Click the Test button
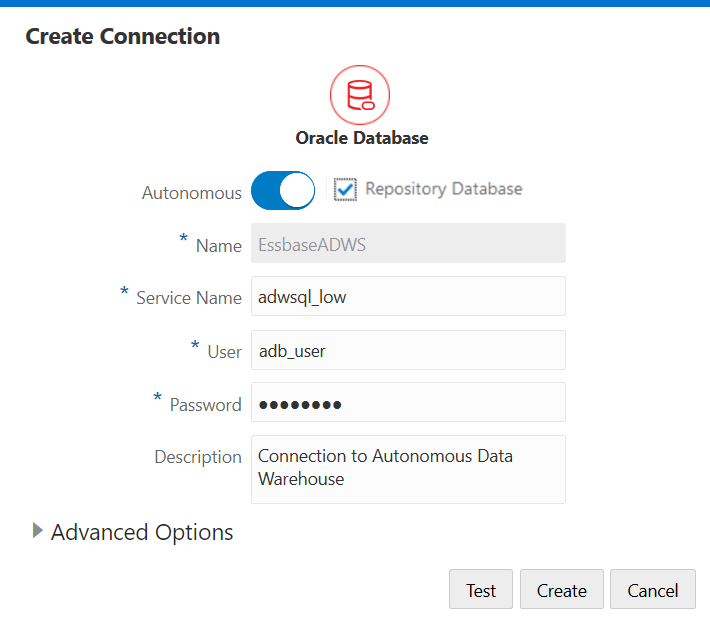 pos(481,589)
